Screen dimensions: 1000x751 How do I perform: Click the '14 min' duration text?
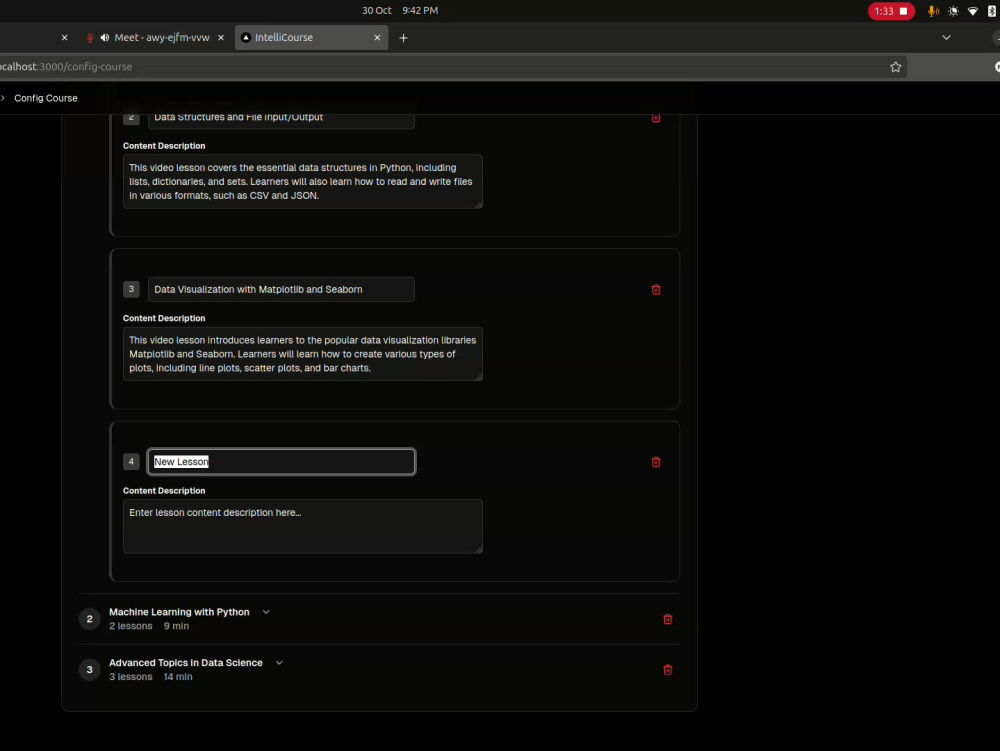click(178, 677)
